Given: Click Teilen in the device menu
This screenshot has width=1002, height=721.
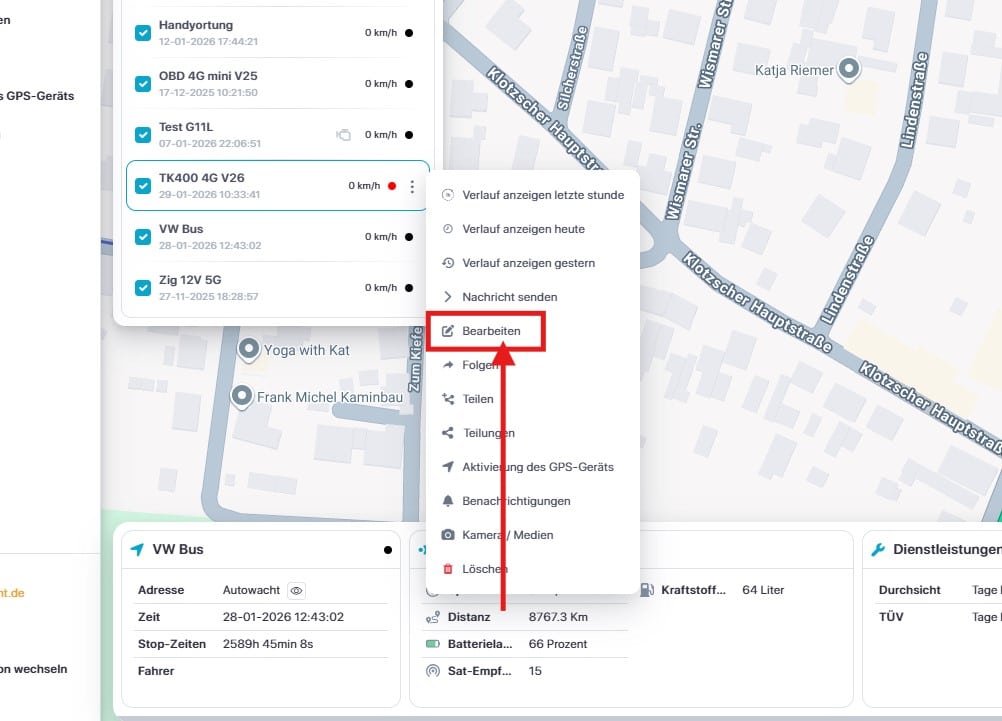Looking at the screenshot, I should point(477,399).
